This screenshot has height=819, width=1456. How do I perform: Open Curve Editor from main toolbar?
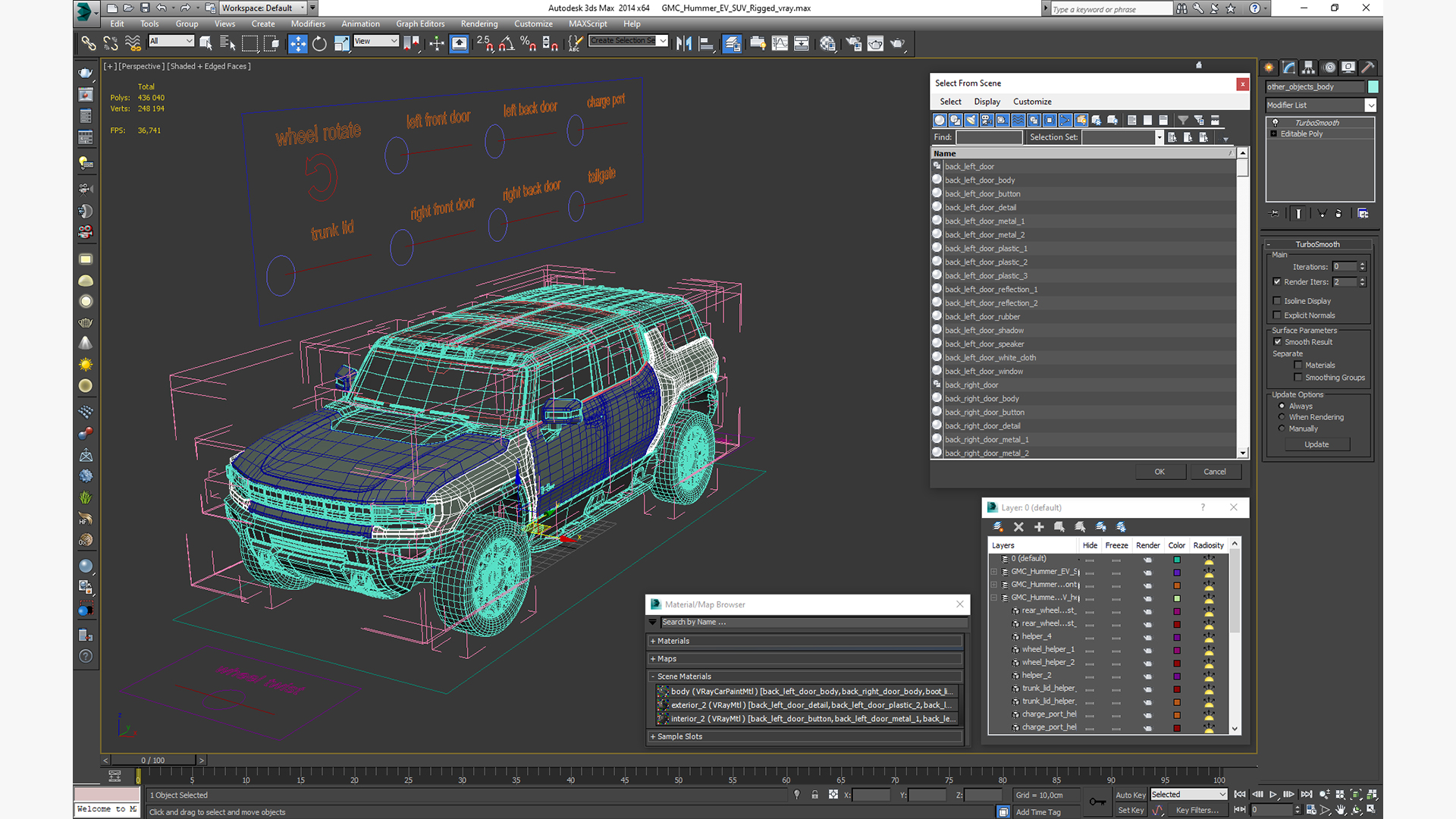[780, 43]
